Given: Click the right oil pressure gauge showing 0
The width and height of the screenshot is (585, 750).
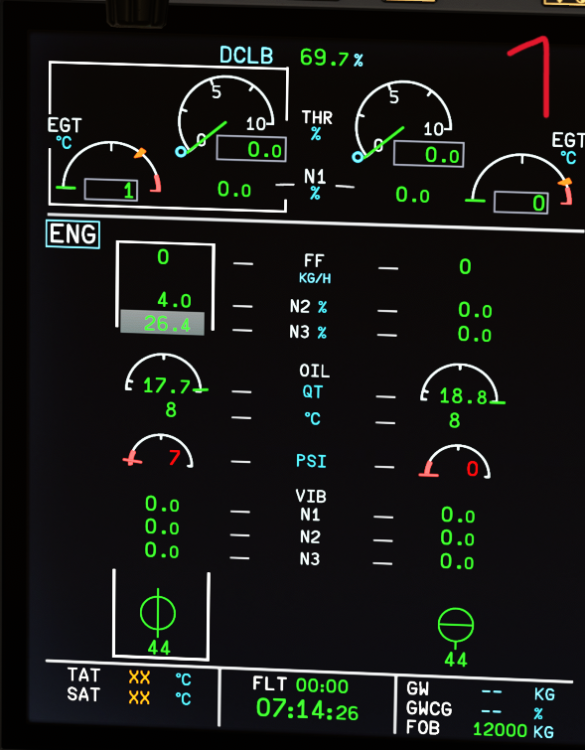Looking at the screenshot, I should (454, 462).
